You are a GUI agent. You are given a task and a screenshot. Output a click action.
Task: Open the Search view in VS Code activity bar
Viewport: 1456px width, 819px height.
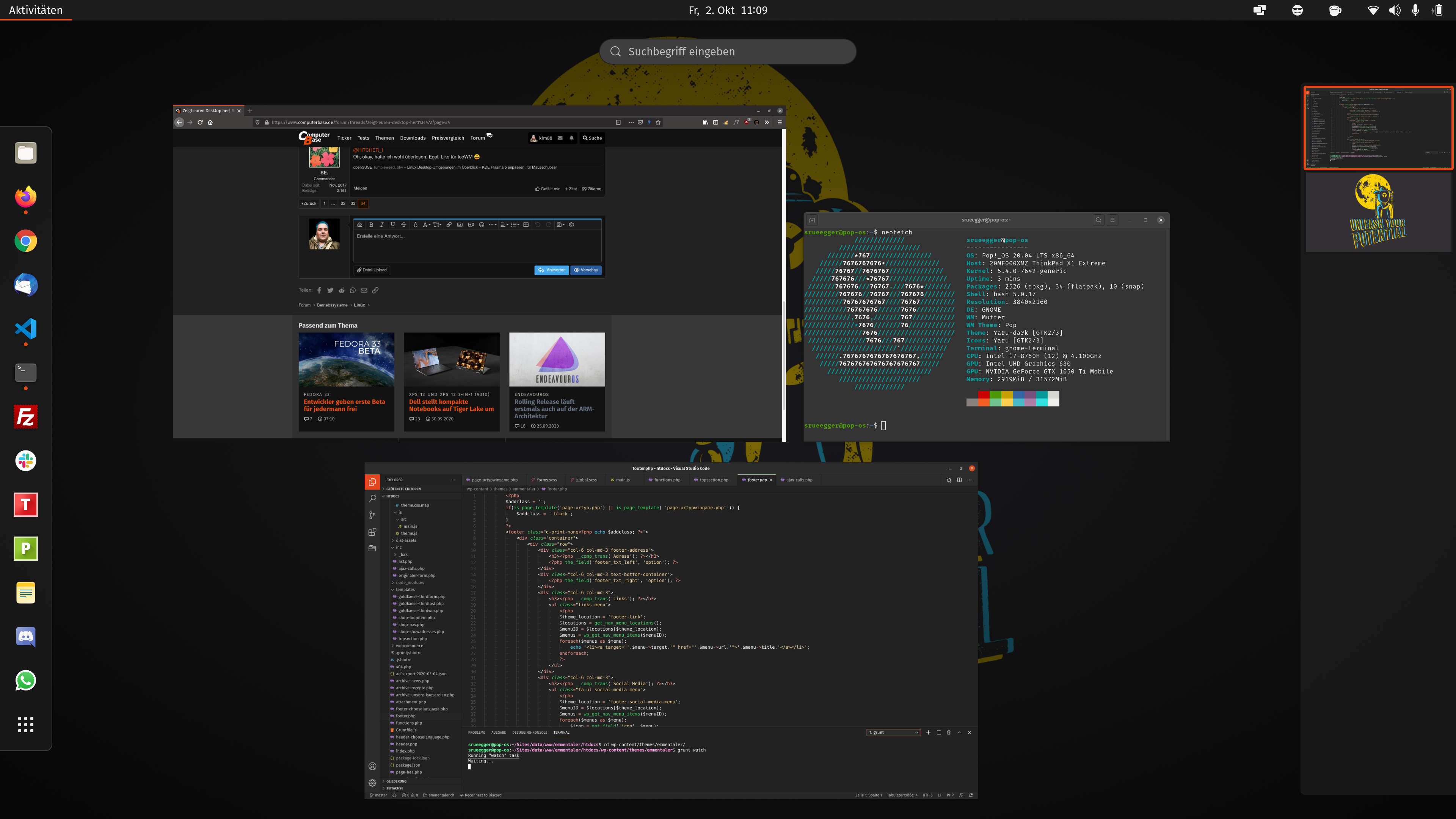372,499
